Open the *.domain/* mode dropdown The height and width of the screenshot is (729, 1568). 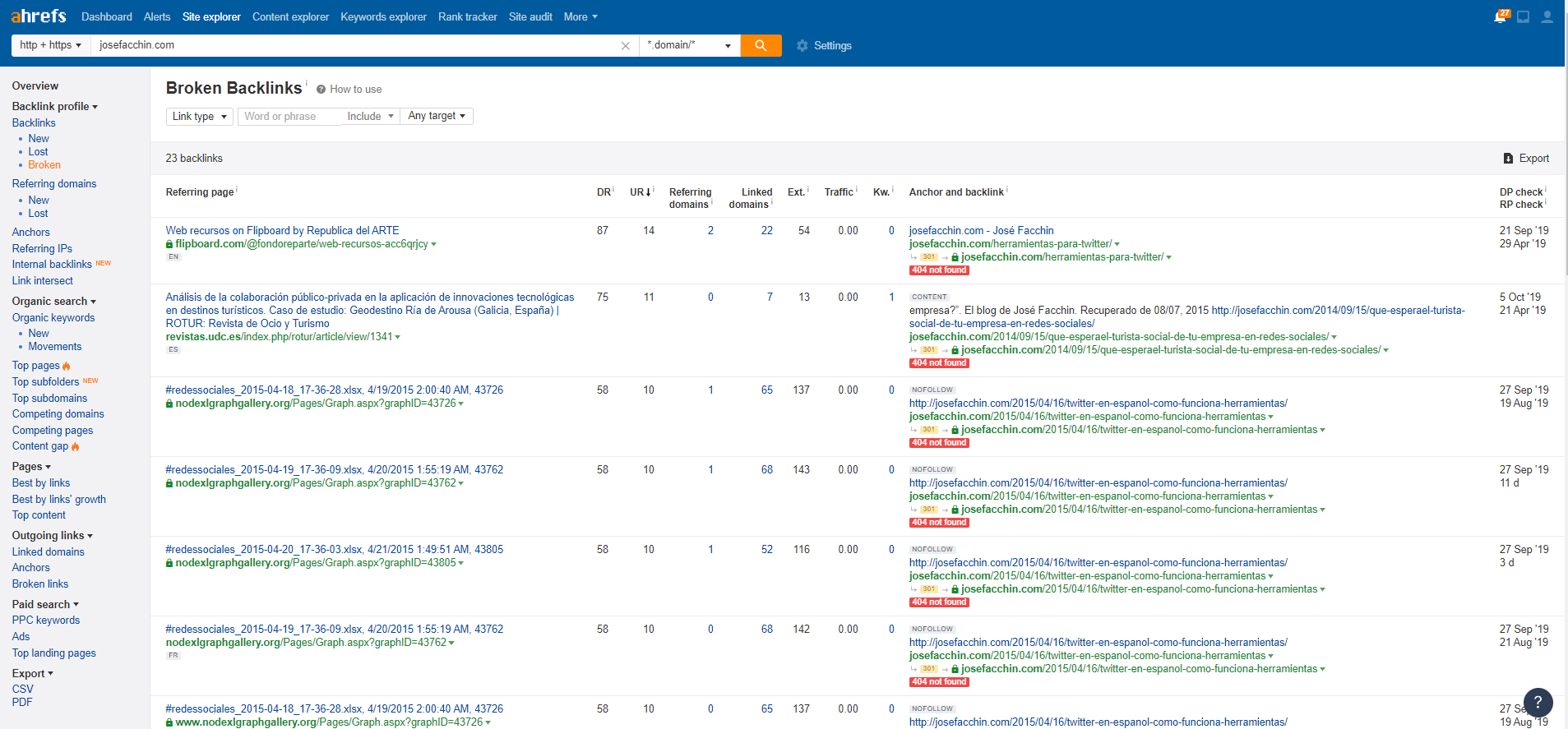tap(689, 45)
